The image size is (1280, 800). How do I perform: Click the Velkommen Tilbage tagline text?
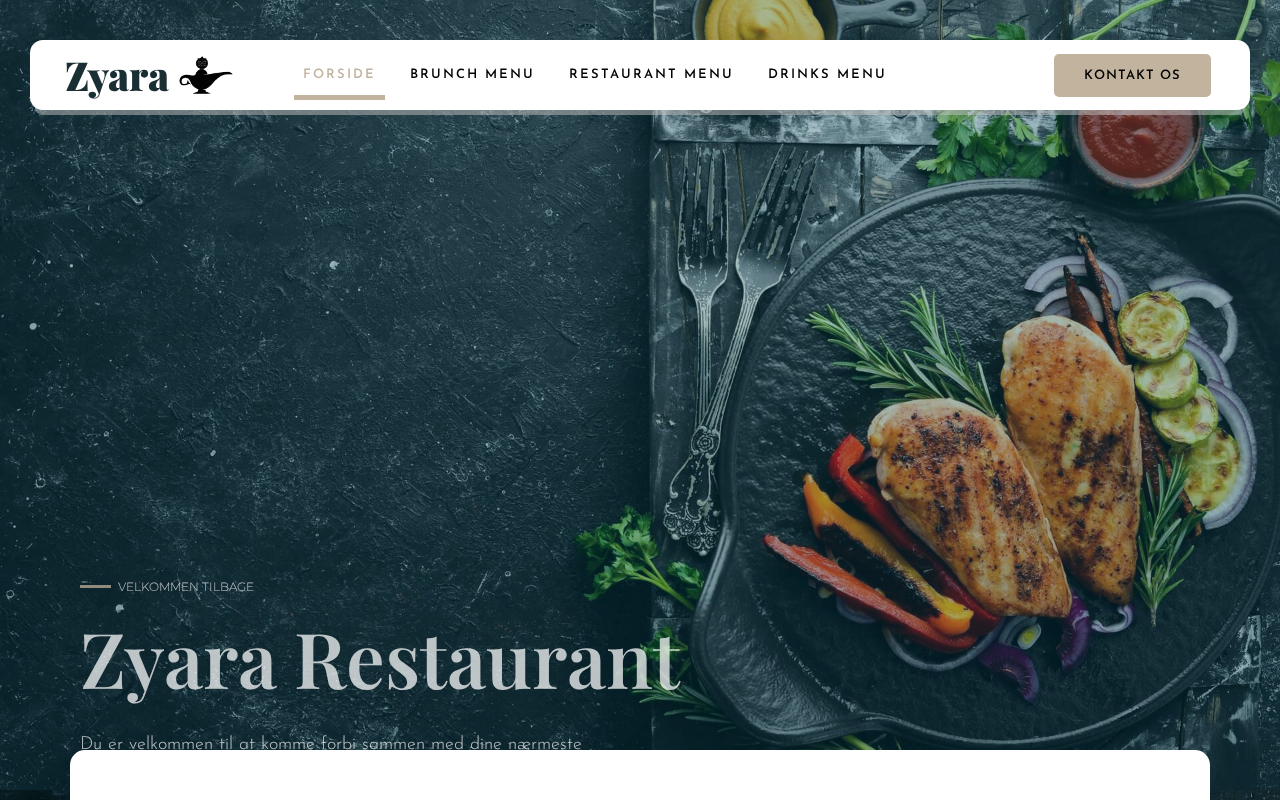point(186,587)
